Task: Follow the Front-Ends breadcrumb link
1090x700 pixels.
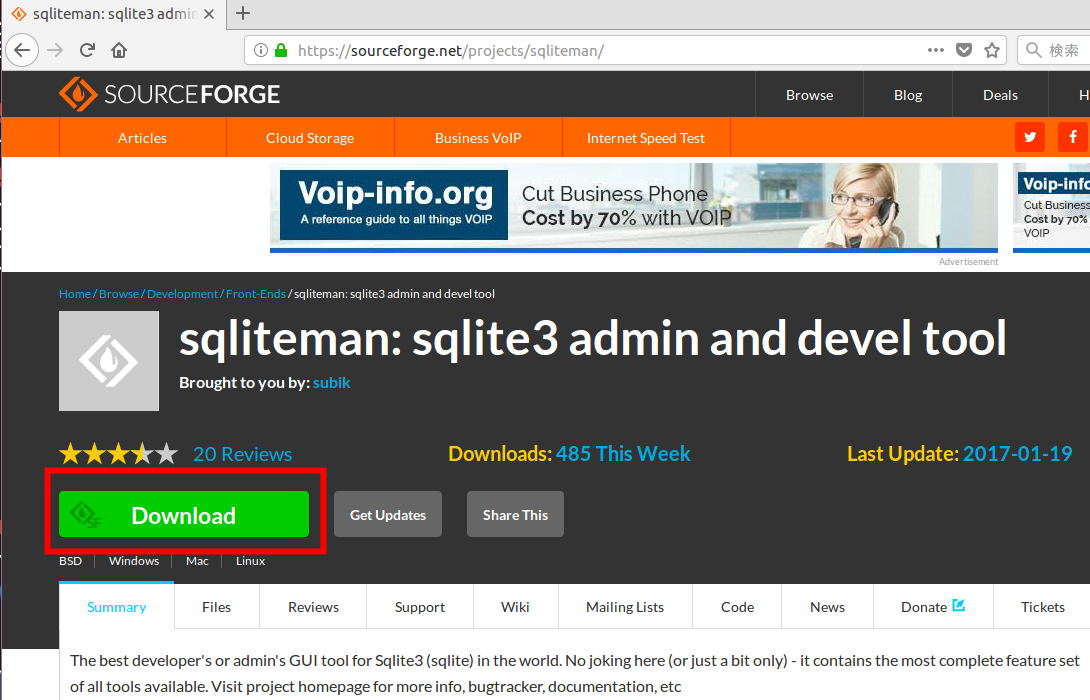Action: (x=256, y=294)
